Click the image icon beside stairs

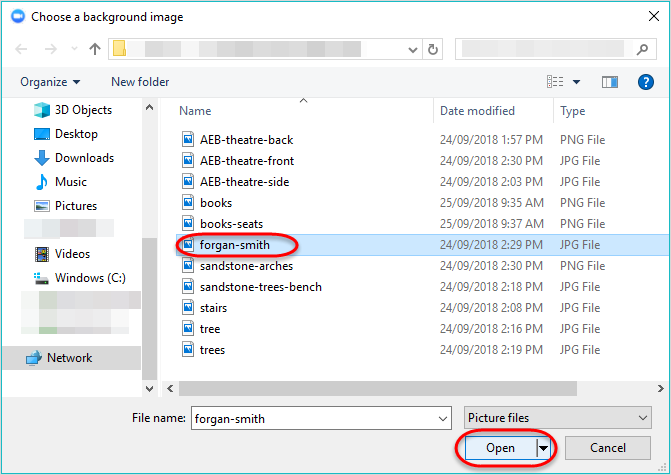tap(188, 307)
